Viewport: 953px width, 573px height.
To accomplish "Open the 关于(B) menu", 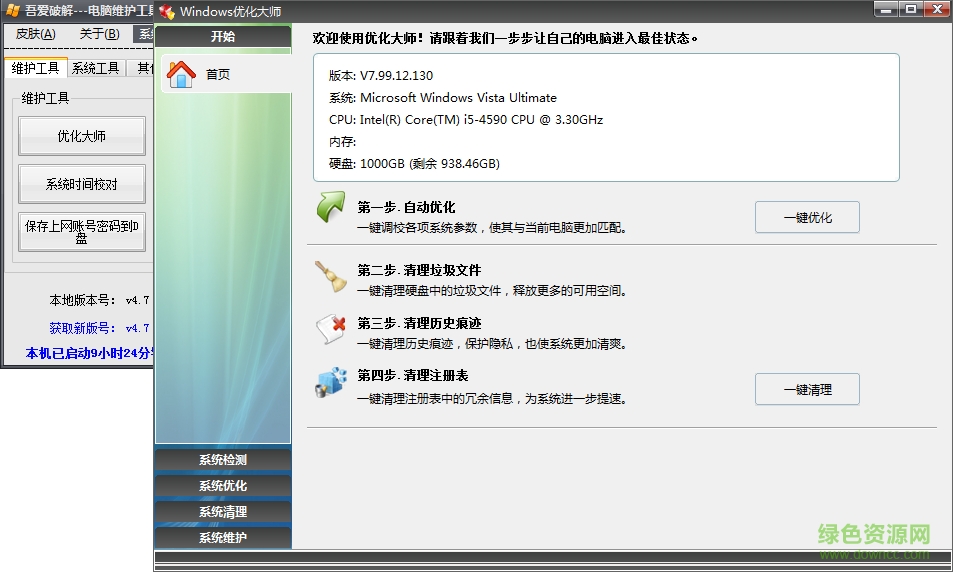I will coord(99,34).
